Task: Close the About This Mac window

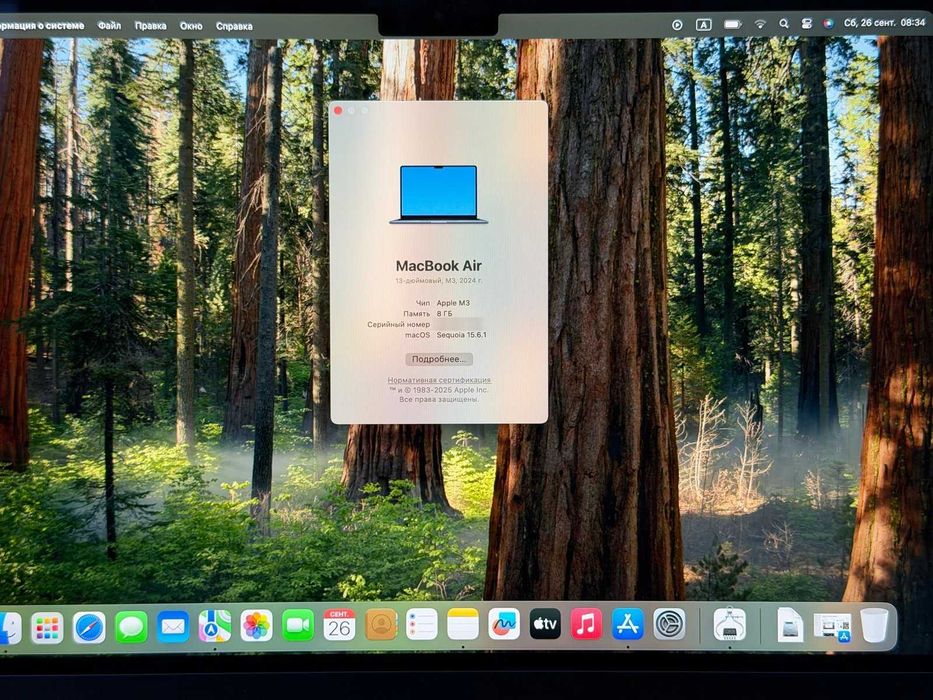Action: pyautogui.click(x=338, y=111)
